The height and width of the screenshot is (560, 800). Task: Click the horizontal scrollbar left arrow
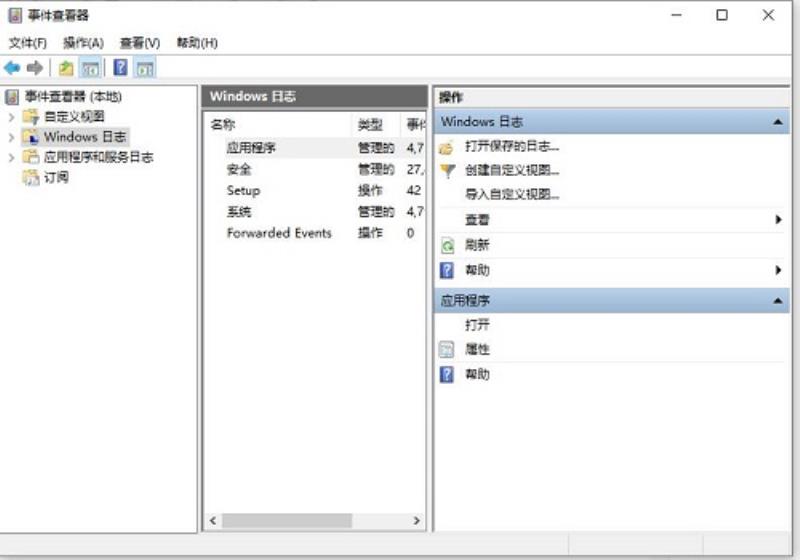coord(213,521)
